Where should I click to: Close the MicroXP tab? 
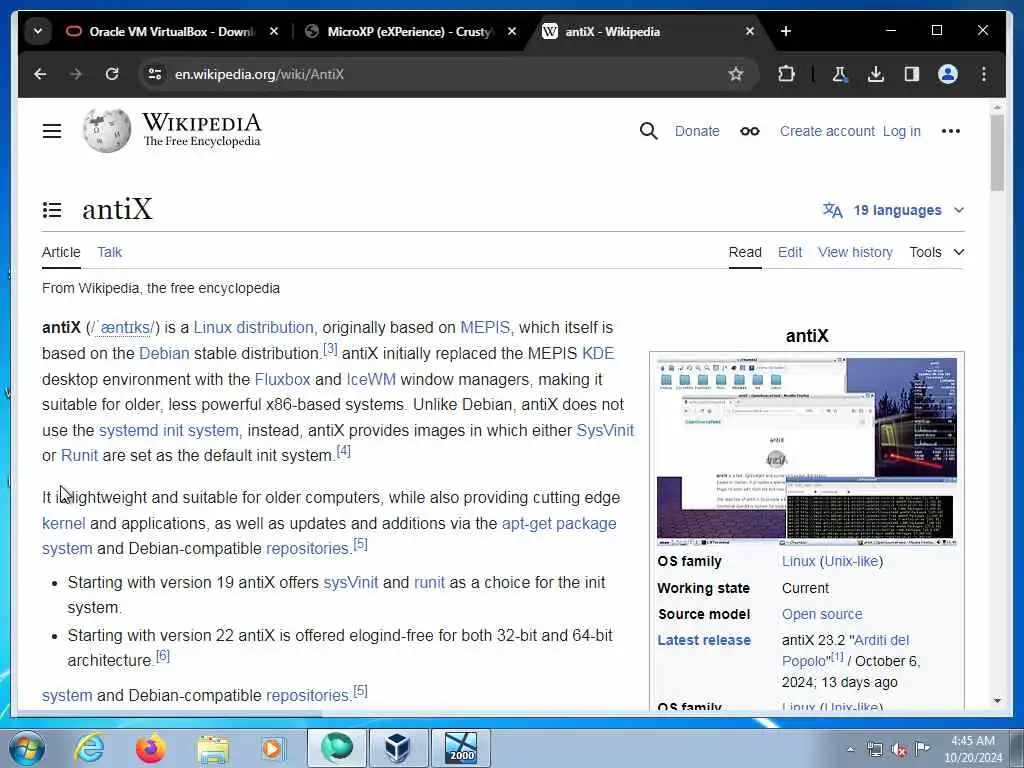tap(512, 31)
